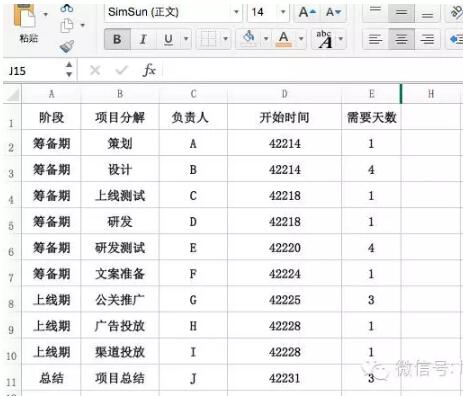Apply the fill color paint bucket
Image resolution: width=463 pixels, height=398 pixels.
coord(249,38)
